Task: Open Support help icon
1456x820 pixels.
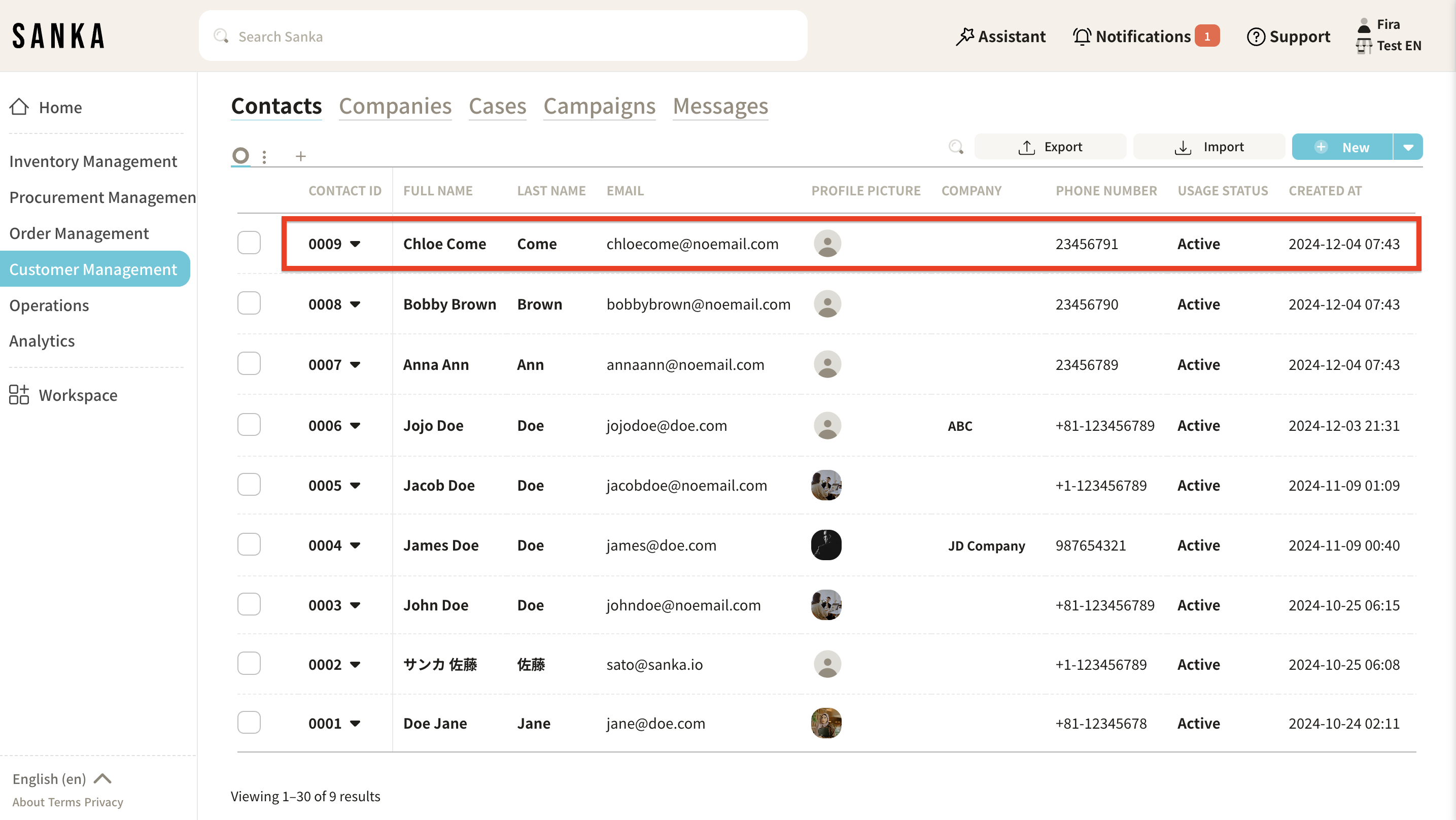Action: pos(1255,37)
